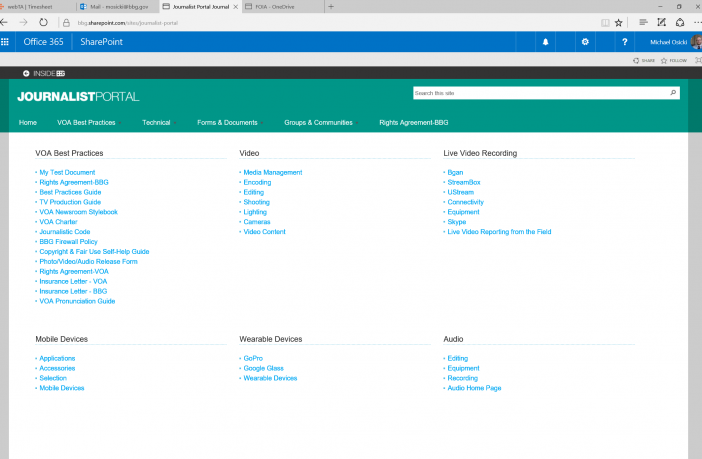Open the GoPro link

(253, 358)
